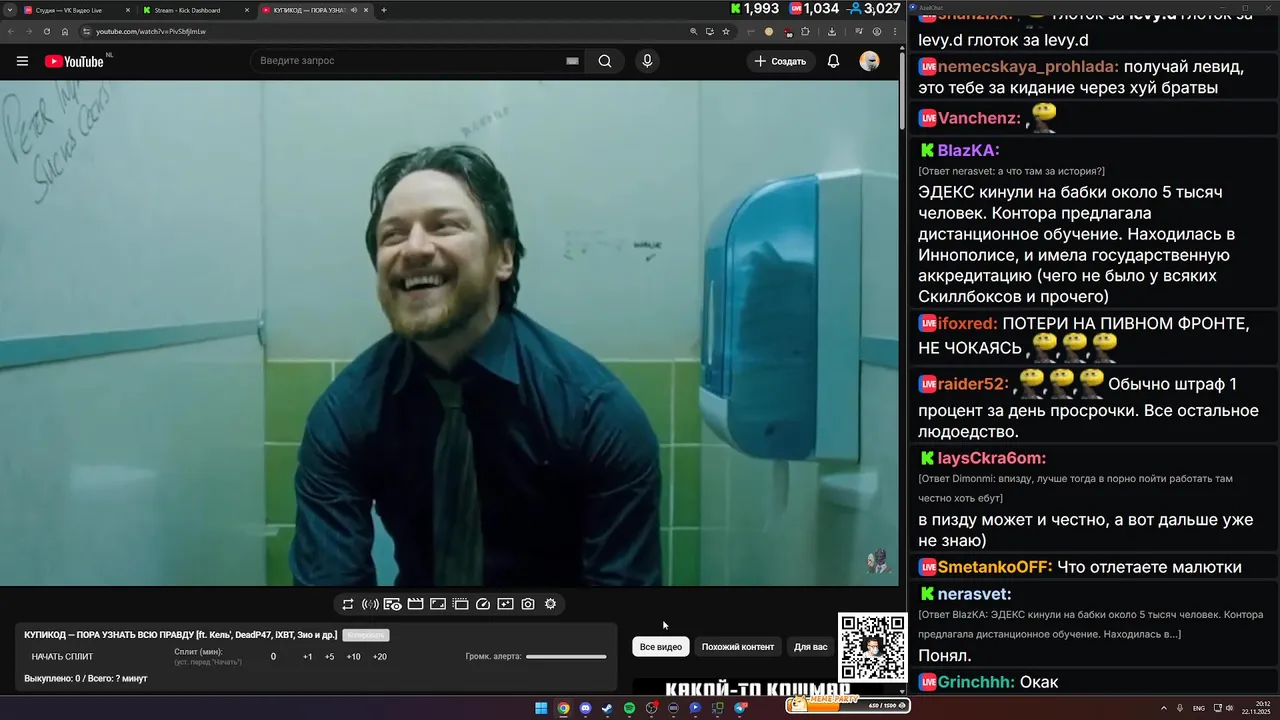The height and width of the screenshot is (720, 1280).
Task: Click the audio boost waves icon
Action: click(370, 604)
